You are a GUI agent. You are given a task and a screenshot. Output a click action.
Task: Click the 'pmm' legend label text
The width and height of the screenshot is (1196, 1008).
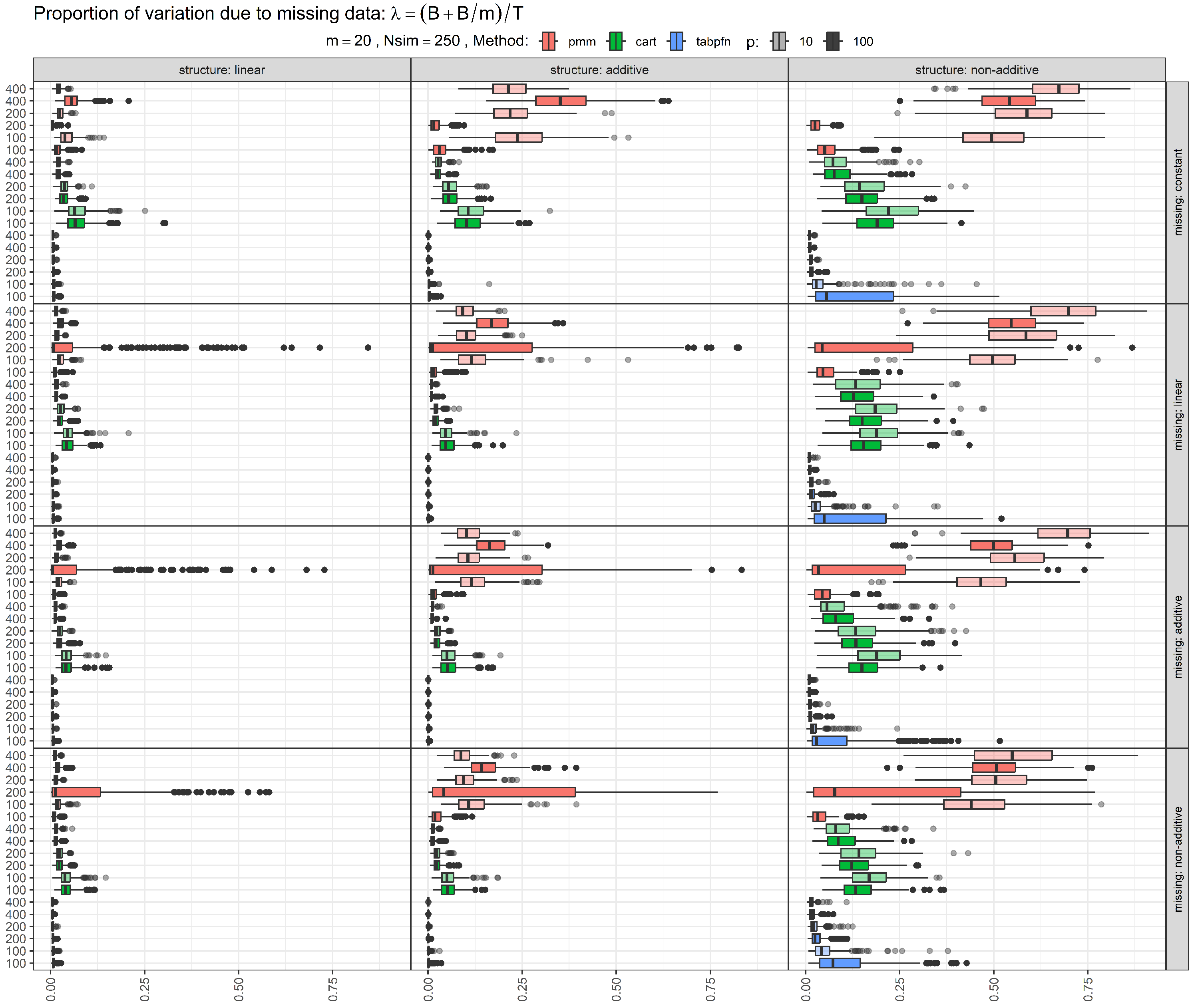coord(582,42)
